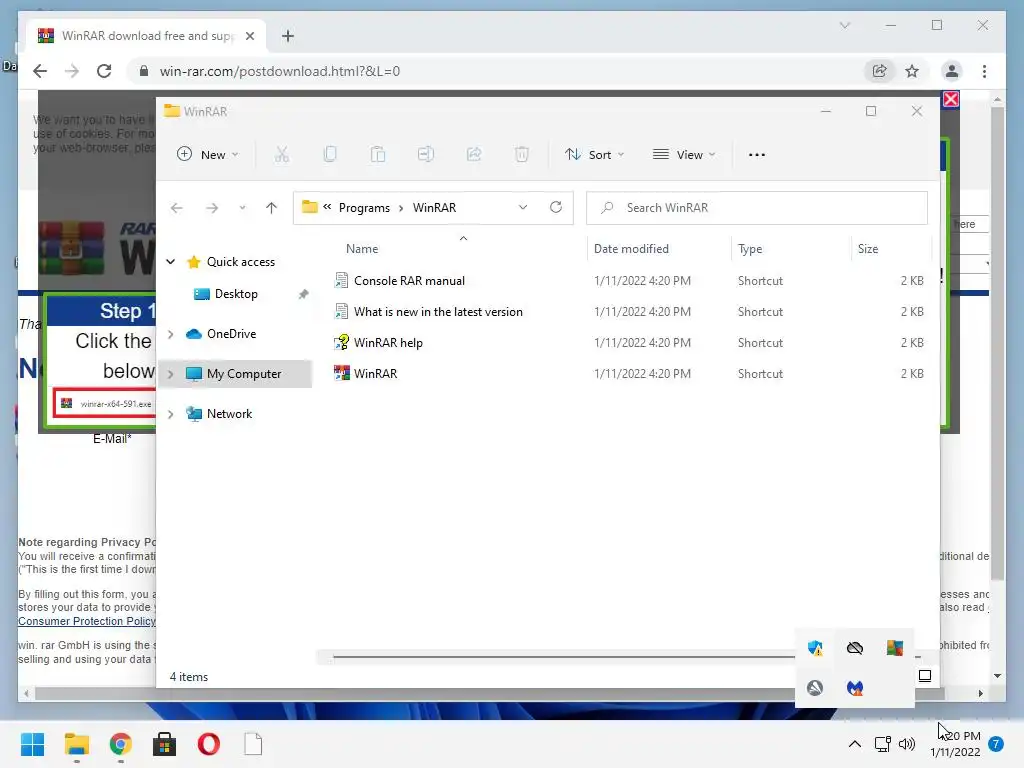1024x768 pixels.
Task: Click the Console RAR manual file icon
Action: pos(342,280)
